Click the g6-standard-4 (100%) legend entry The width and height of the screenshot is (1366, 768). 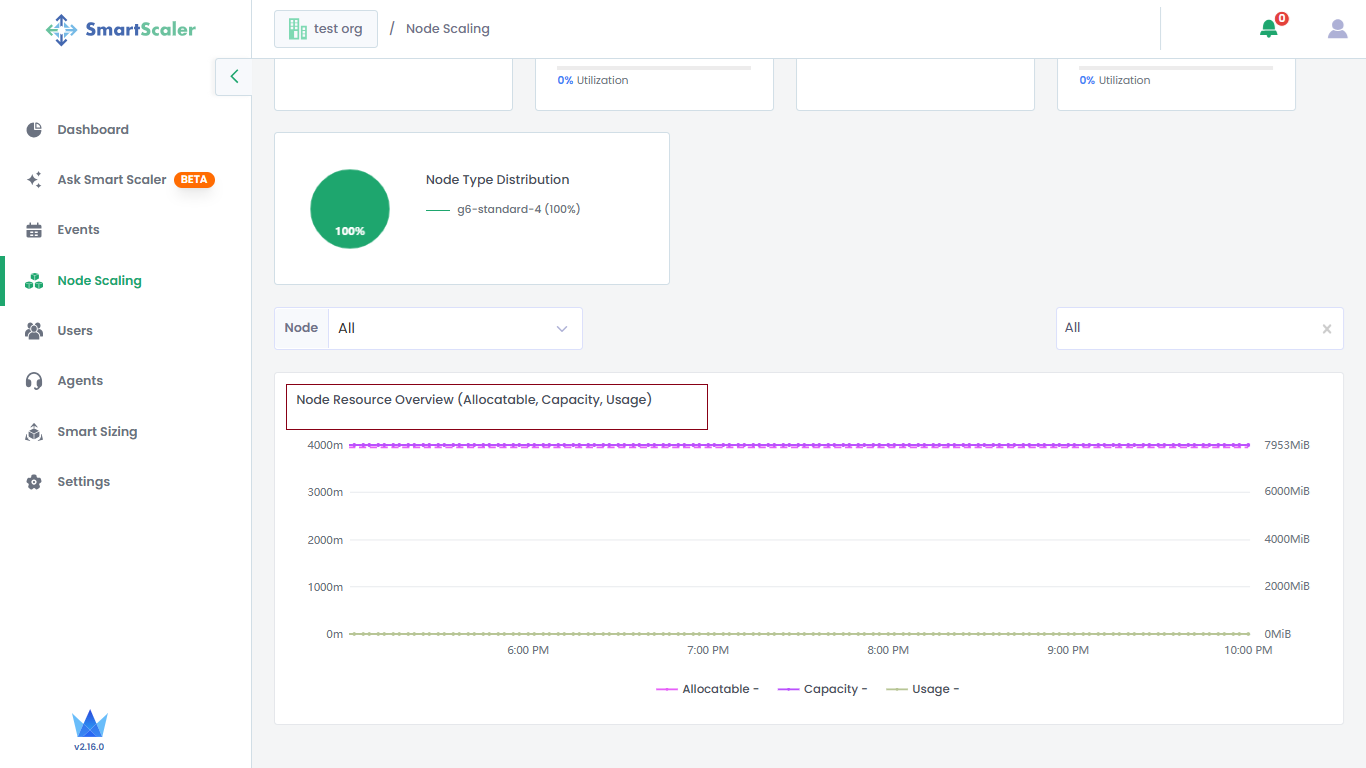click(x=503, y=210)
